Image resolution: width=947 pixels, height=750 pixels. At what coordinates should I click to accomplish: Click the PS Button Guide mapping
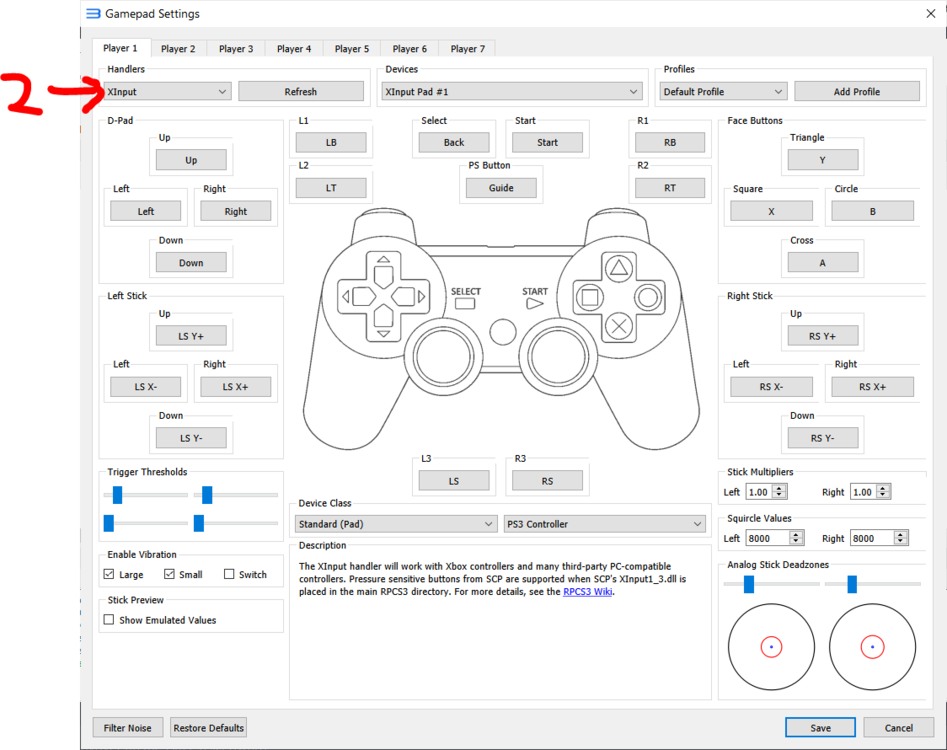tap(501, 188)
